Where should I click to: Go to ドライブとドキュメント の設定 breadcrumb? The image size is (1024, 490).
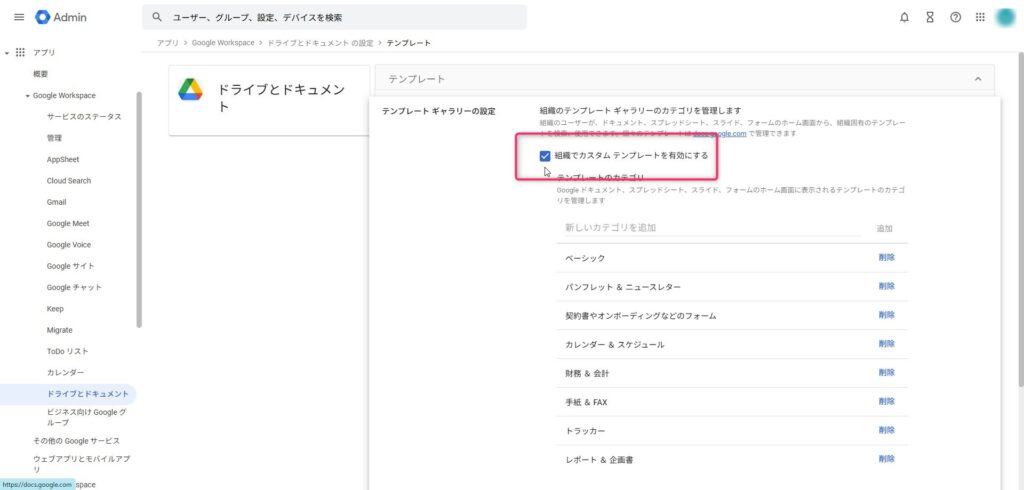(320, 43)
